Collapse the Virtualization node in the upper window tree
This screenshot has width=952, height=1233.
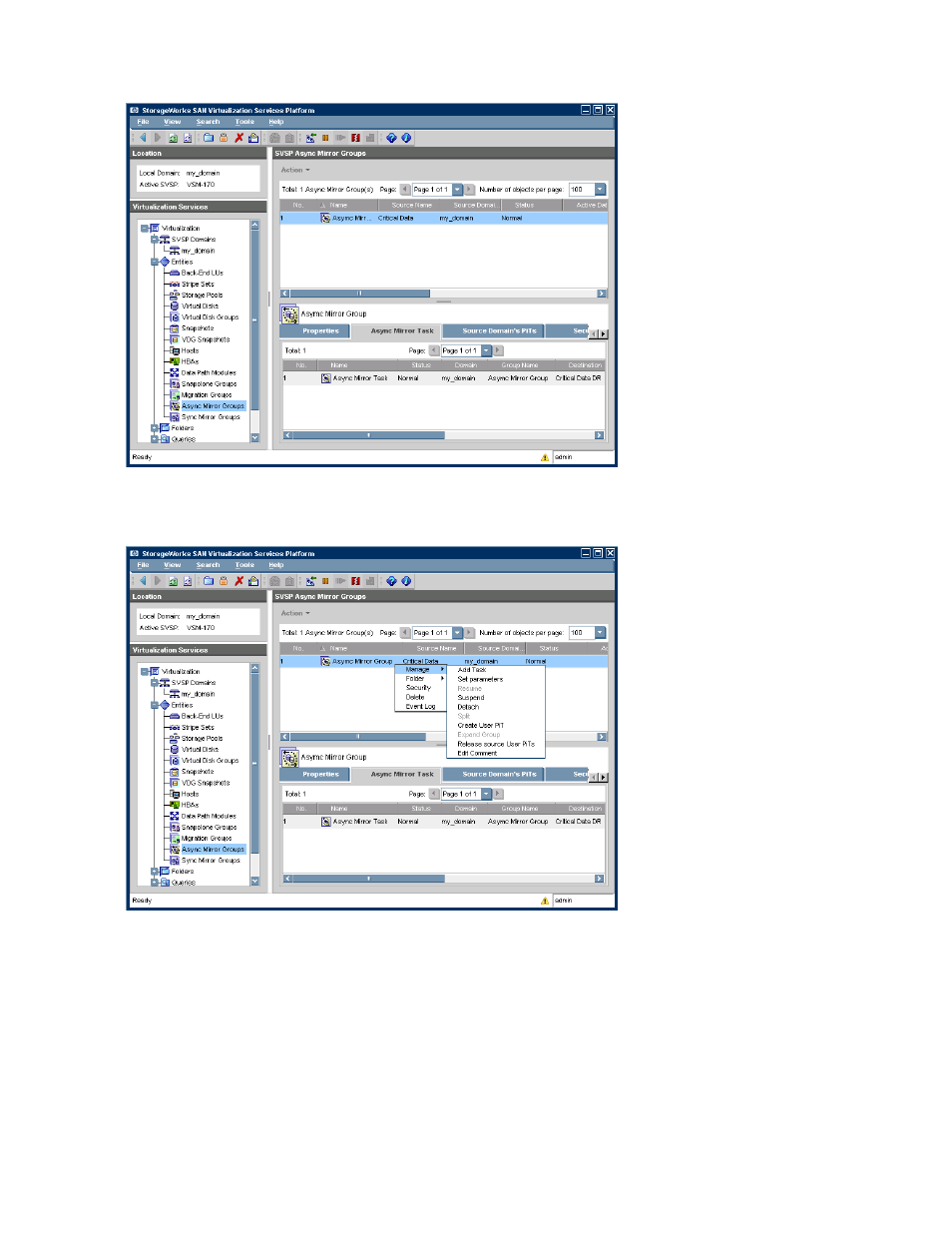(x=145, y=229)
